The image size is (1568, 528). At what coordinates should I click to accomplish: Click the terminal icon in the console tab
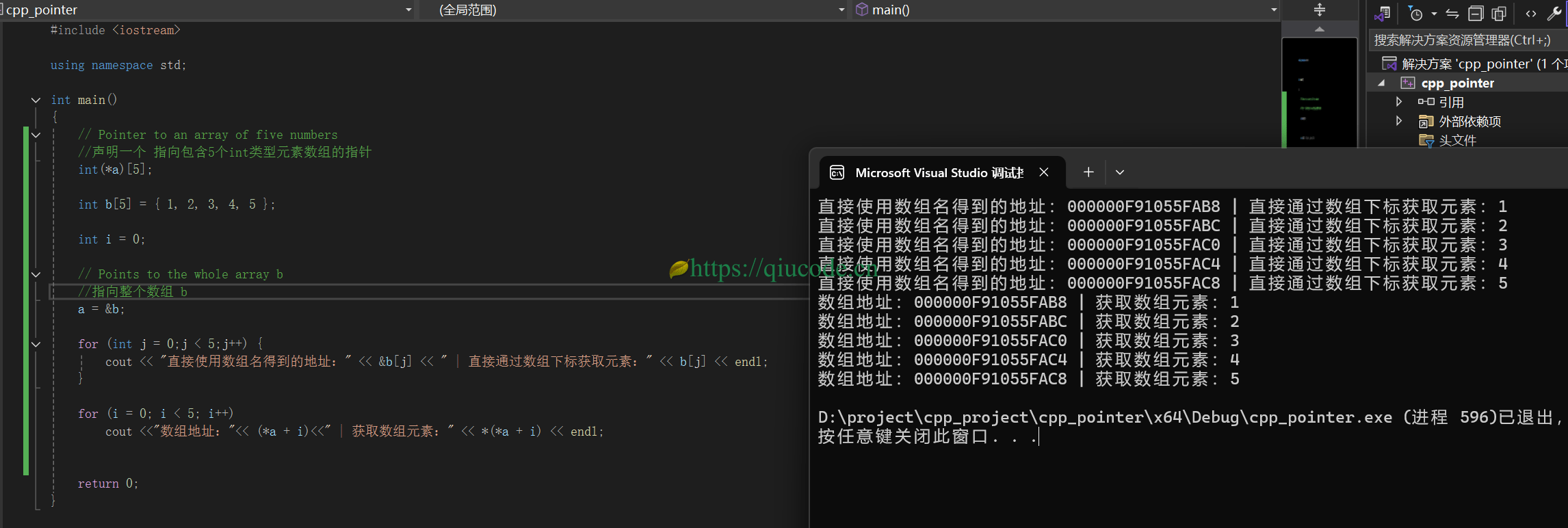point(837,173)
